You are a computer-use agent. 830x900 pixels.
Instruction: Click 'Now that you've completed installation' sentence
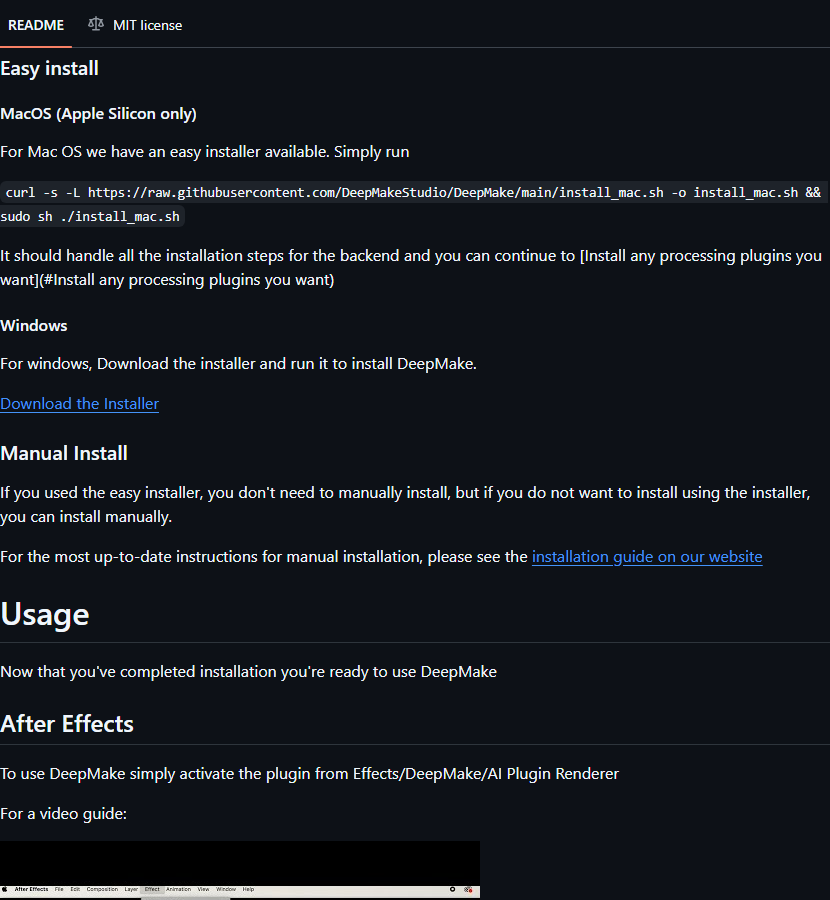(249, 672)
